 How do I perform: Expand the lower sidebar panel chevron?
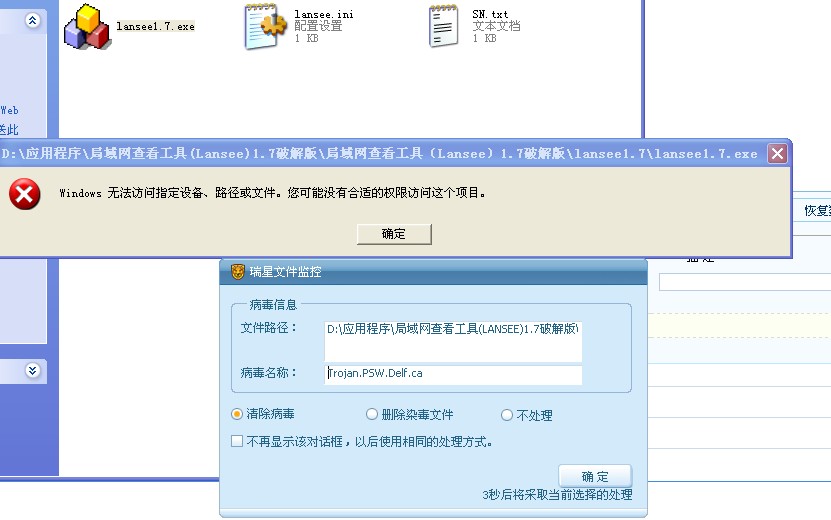tap(32, 370)
